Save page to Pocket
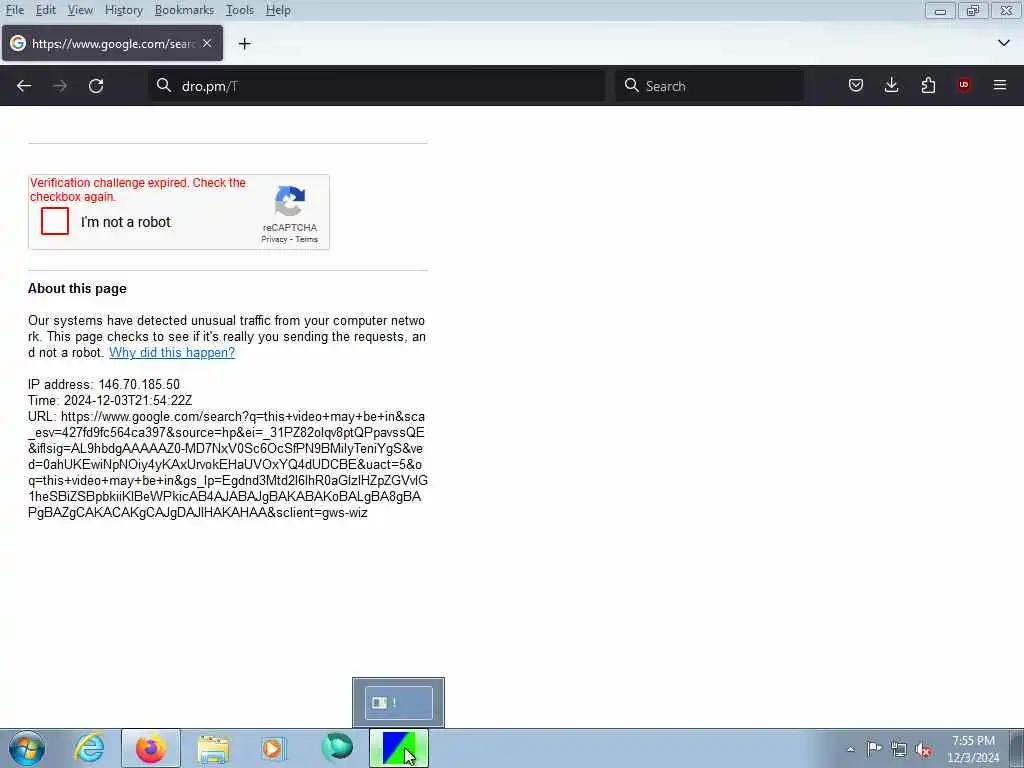 tap(856, 86)
